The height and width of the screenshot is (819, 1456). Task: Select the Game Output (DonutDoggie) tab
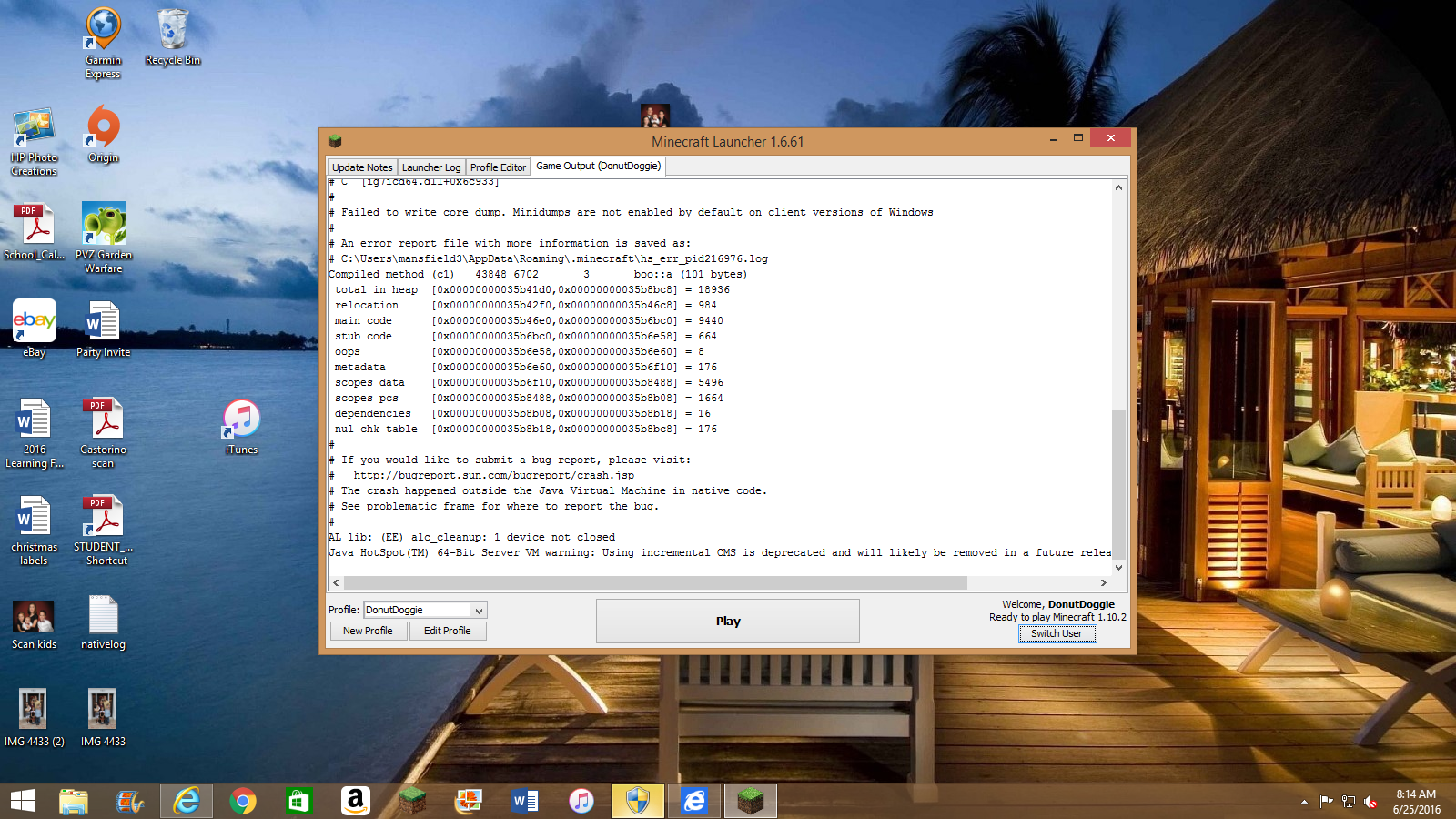click(x=598, y=166)
